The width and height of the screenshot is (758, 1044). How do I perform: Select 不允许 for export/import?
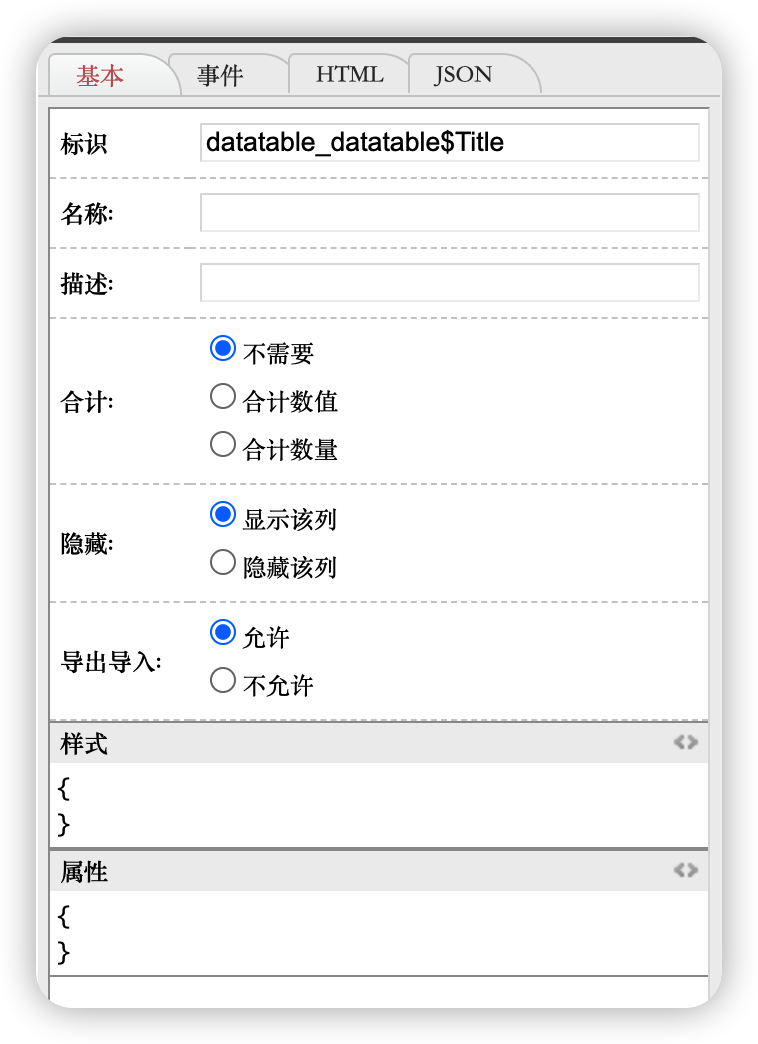223,681
